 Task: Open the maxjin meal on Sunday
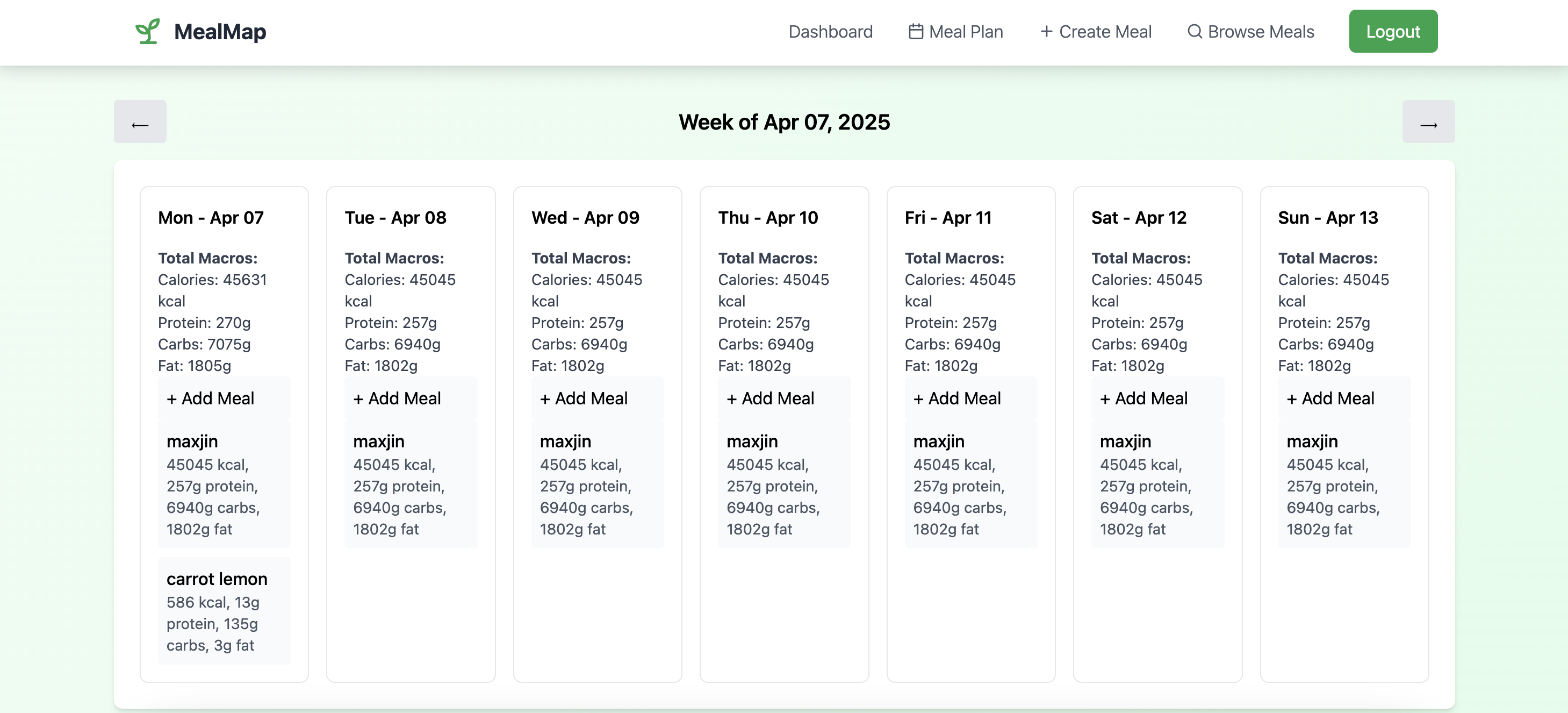(1344, 484)
